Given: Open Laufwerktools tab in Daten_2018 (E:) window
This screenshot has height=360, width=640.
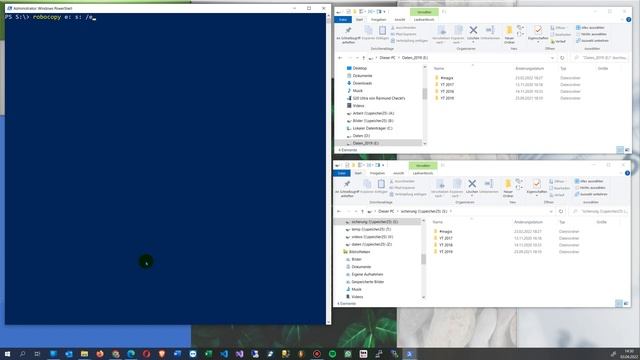Looking at the screenshot, I should (424, 20).
